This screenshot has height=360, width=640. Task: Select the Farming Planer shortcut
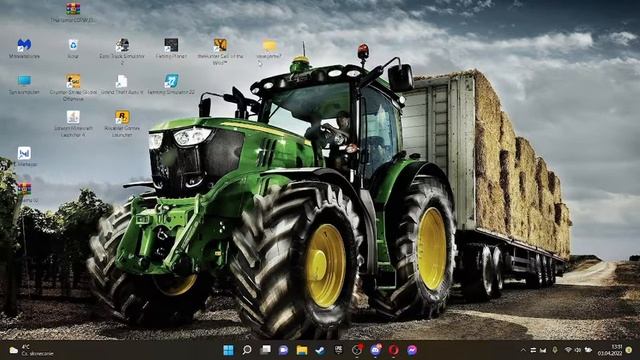171,45
